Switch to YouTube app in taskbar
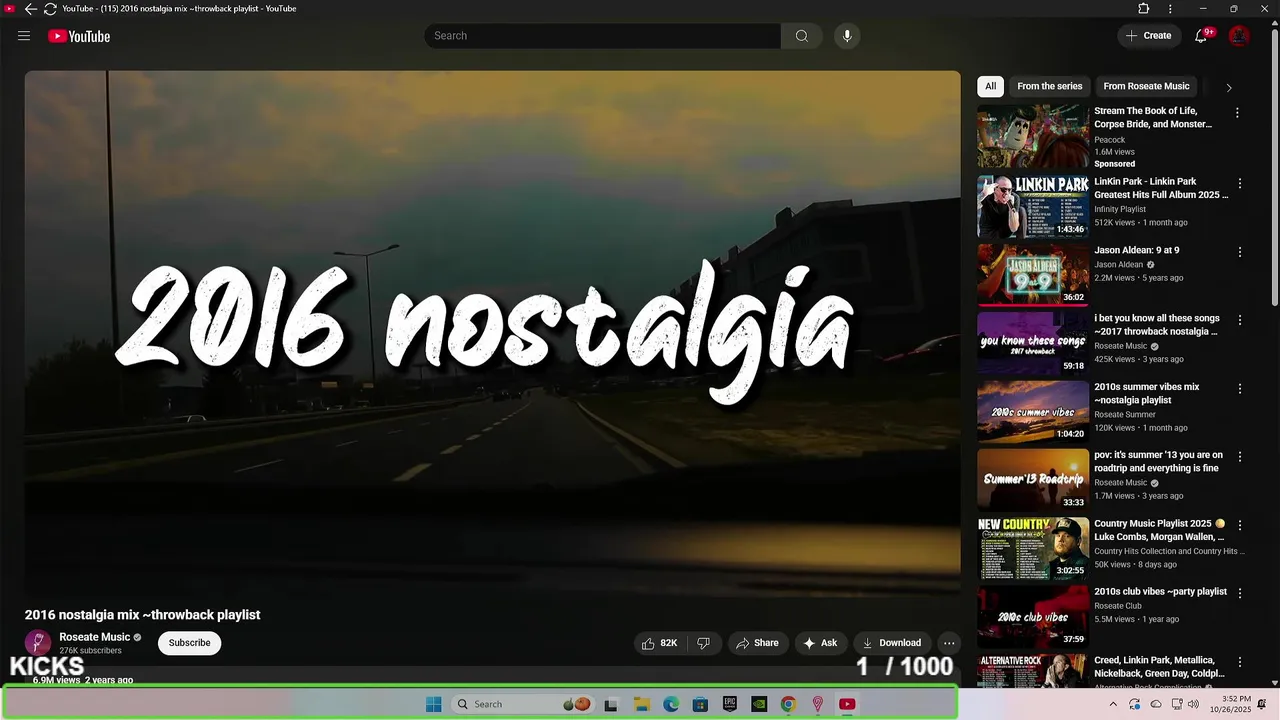The width and height of the screenshot is (1280, 720). click(x=847, y=704)
